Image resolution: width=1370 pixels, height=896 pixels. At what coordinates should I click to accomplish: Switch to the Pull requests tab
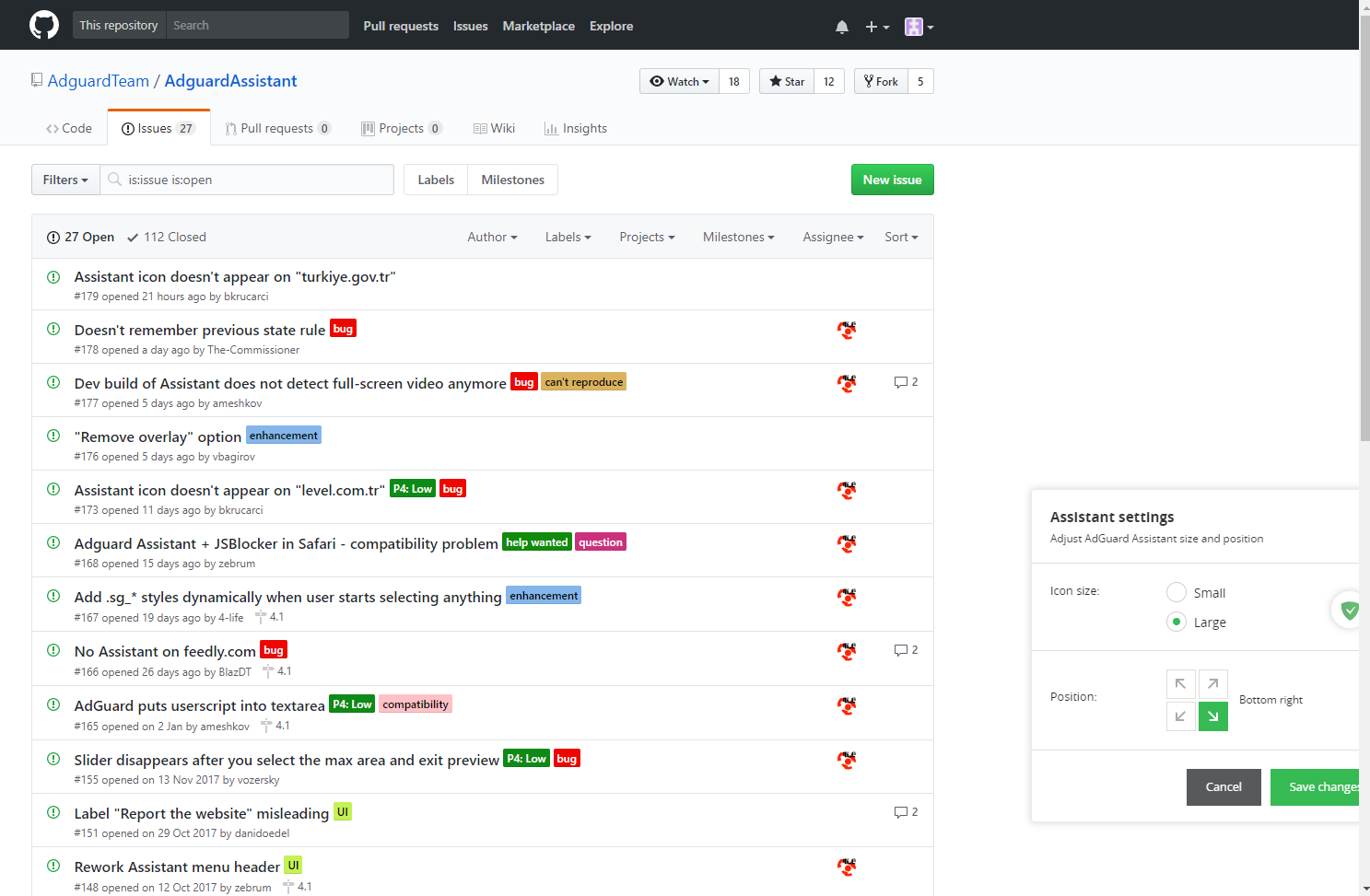(x=277, y=128)
